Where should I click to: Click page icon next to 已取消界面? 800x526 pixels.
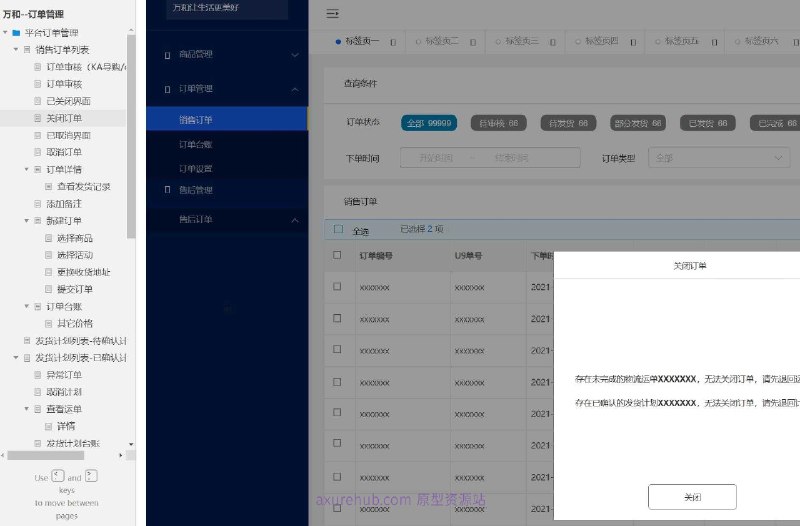pos(37,135)
